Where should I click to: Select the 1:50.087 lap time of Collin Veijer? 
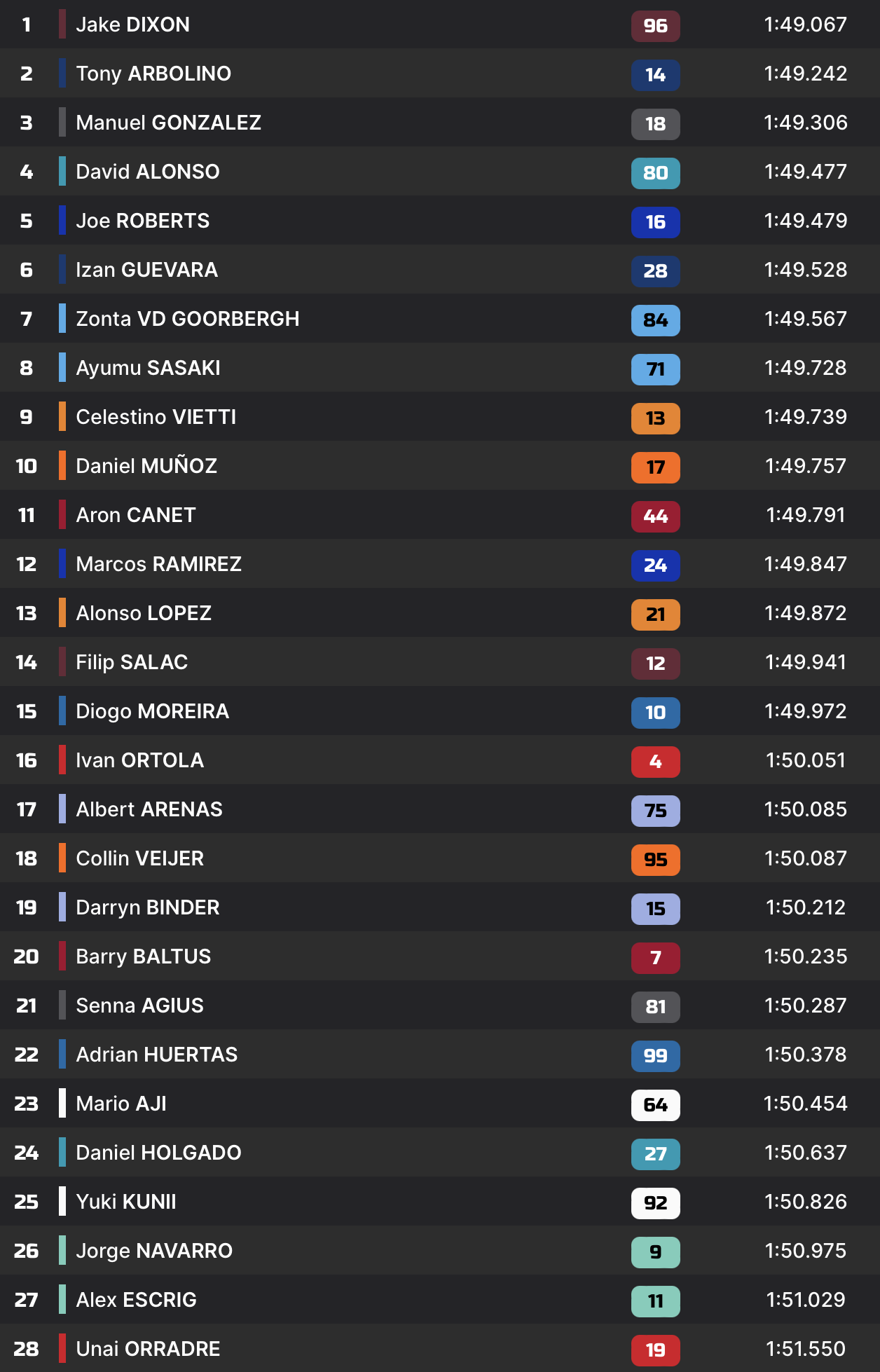pyautogui.click(x=805, y=858)
